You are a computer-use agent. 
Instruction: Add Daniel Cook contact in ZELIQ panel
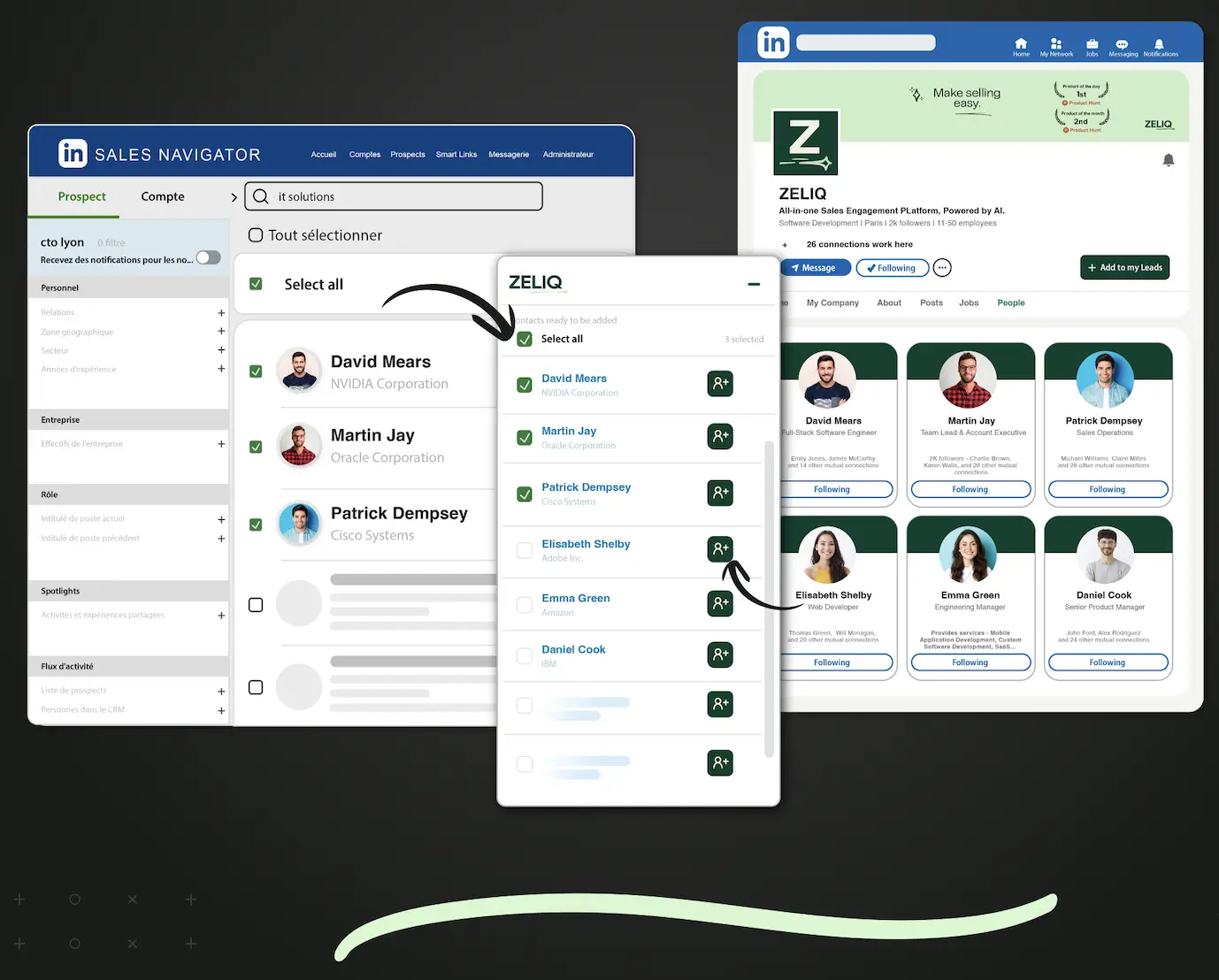click(x=720, y=655)
